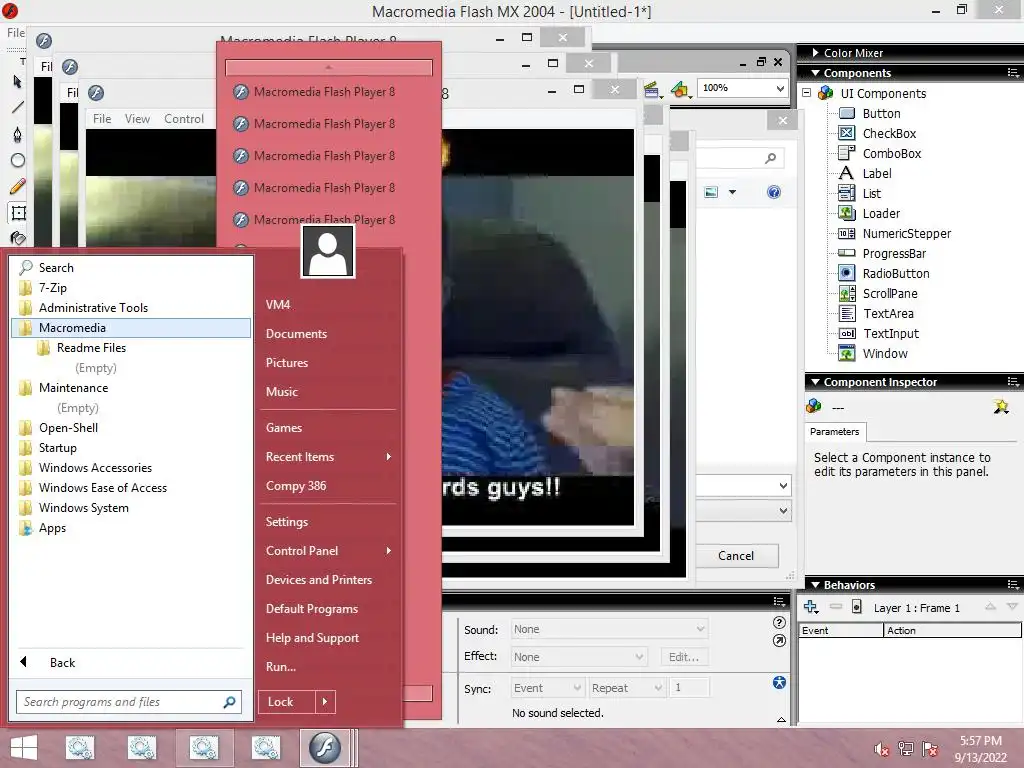Click Back in the Start menu
1024x768 pixels.
63,663
